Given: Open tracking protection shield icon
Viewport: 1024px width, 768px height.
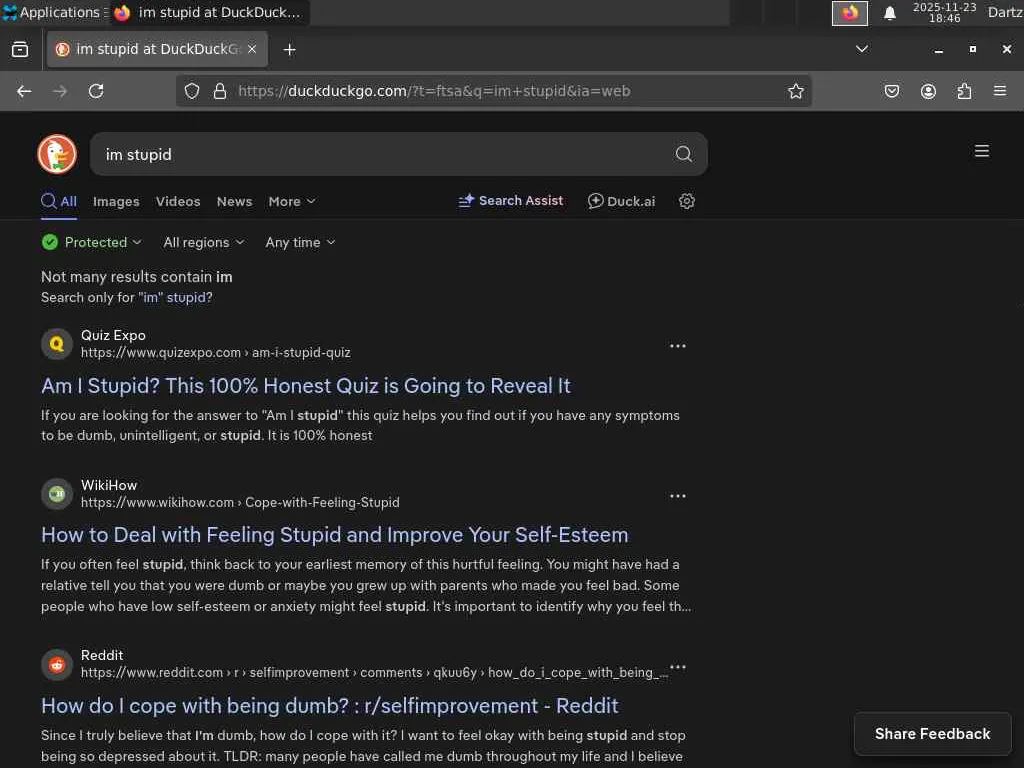Looking at the screenshot, I should (x=191, y=91).
